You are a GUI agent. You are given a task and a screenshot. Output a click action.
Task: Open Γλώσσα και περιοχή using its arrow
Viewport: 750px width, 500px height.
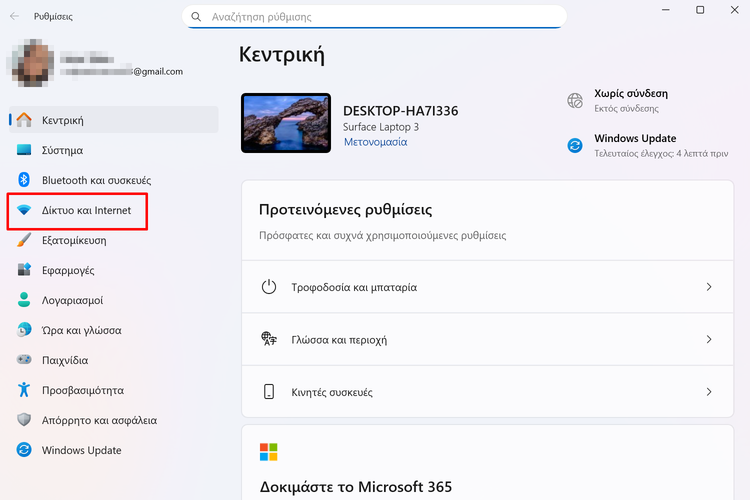pyautogui.click(x=708, y=340)
